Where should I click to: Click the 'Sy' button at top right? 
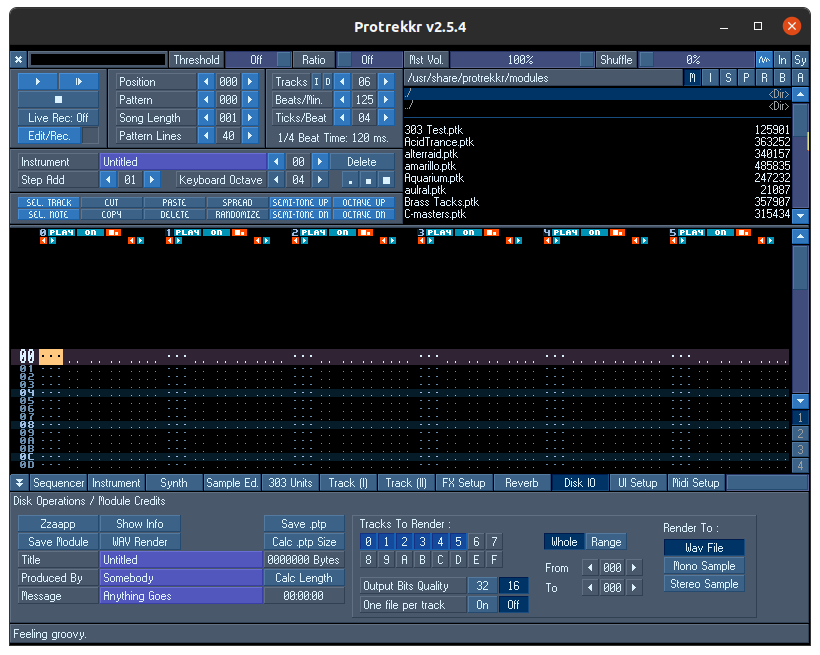coord(800,60)
